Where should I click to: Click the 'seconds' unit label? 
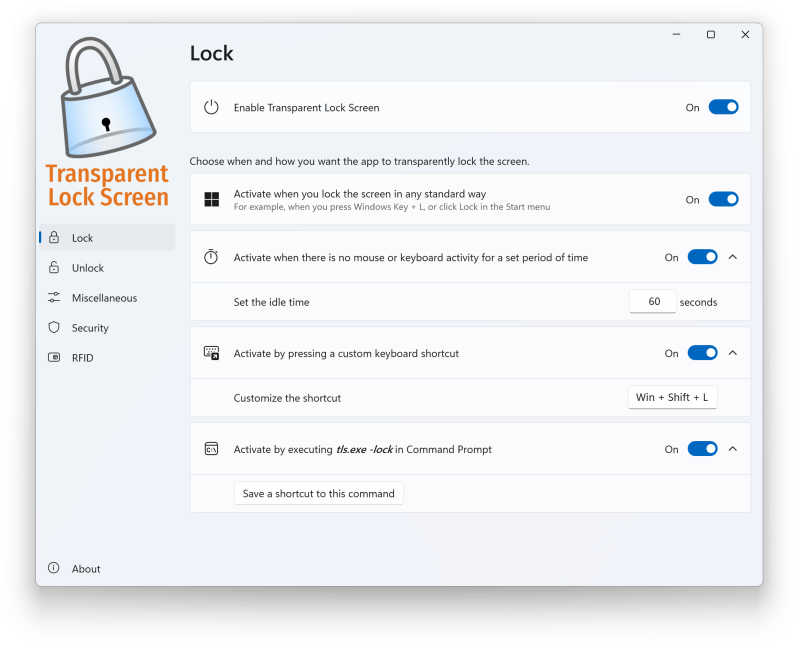[698, 302]
